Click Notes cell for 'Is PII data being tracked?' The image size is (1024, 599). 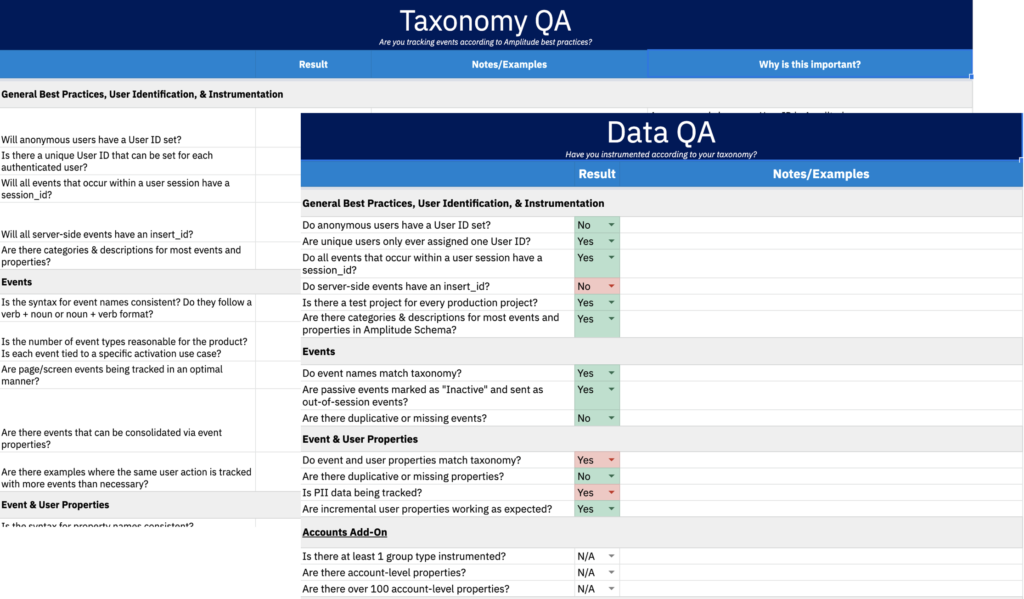pos(821,493)
